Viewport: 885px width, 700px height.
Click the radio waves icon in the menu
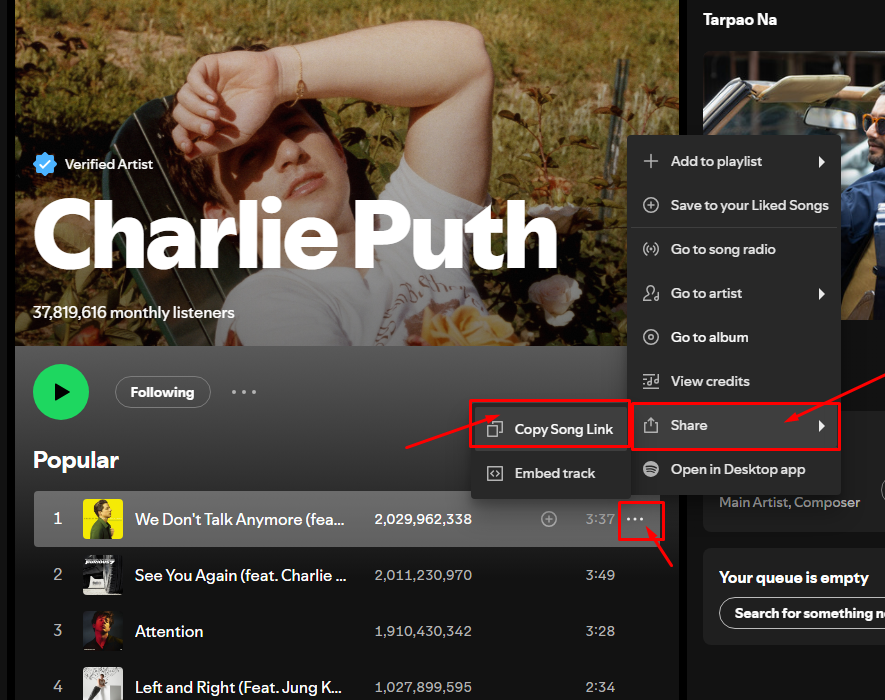tap(651, 249)
